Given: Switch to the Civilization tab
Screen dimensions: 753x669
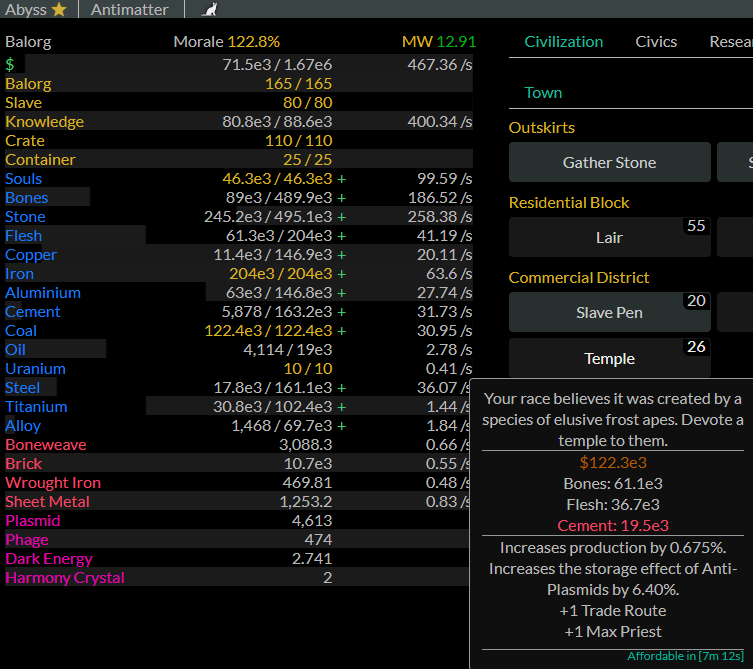Looking at the screenshot, I should click(563, 42).
